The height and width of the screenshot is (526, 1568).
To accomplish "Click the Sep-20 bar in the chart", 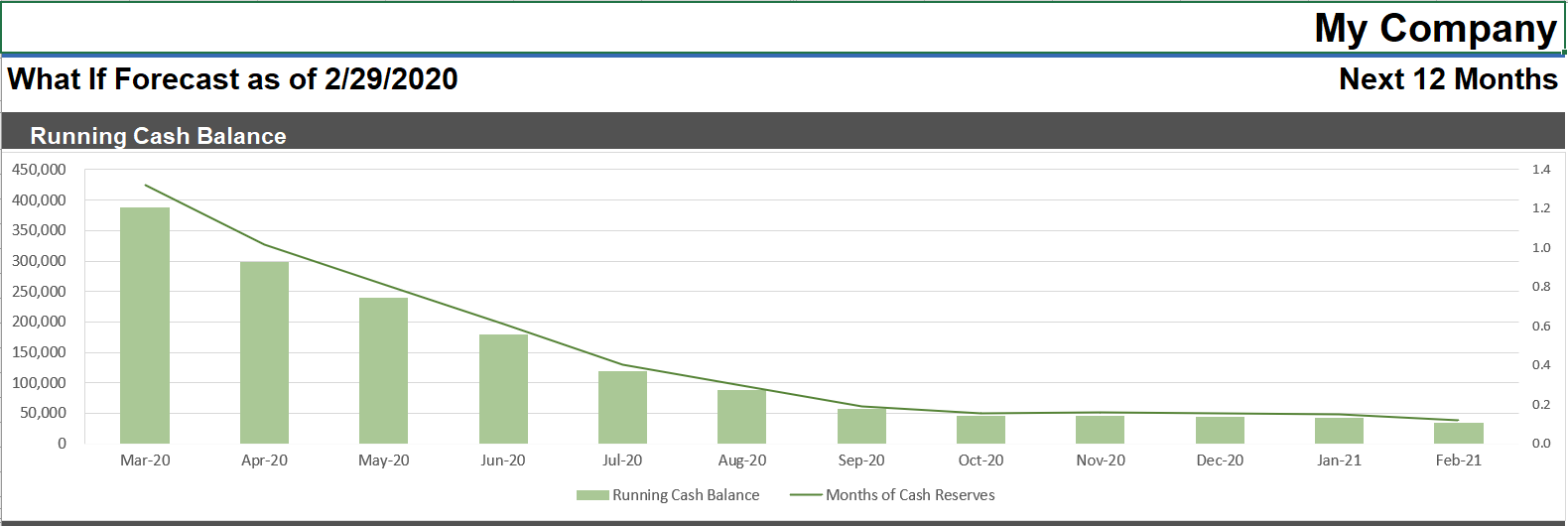I will 861,427.
